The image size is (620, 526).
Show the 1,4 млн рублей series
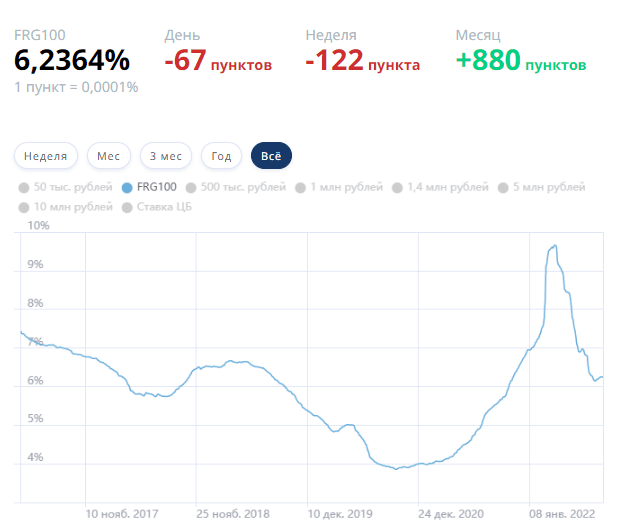tap(440, 187)
